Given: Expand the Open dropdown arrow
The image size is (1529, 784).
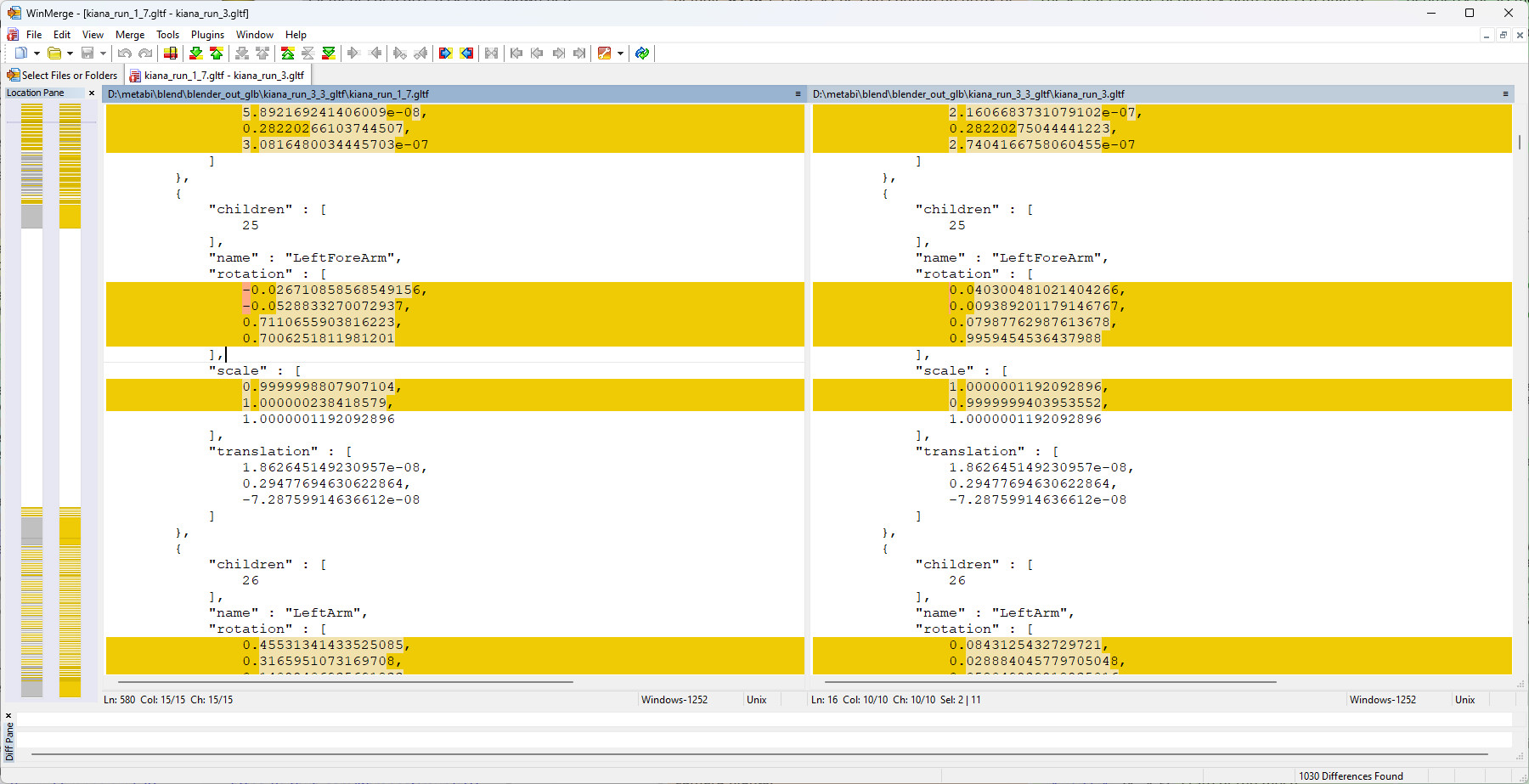Looking at the screenshot, I should 70,54.
